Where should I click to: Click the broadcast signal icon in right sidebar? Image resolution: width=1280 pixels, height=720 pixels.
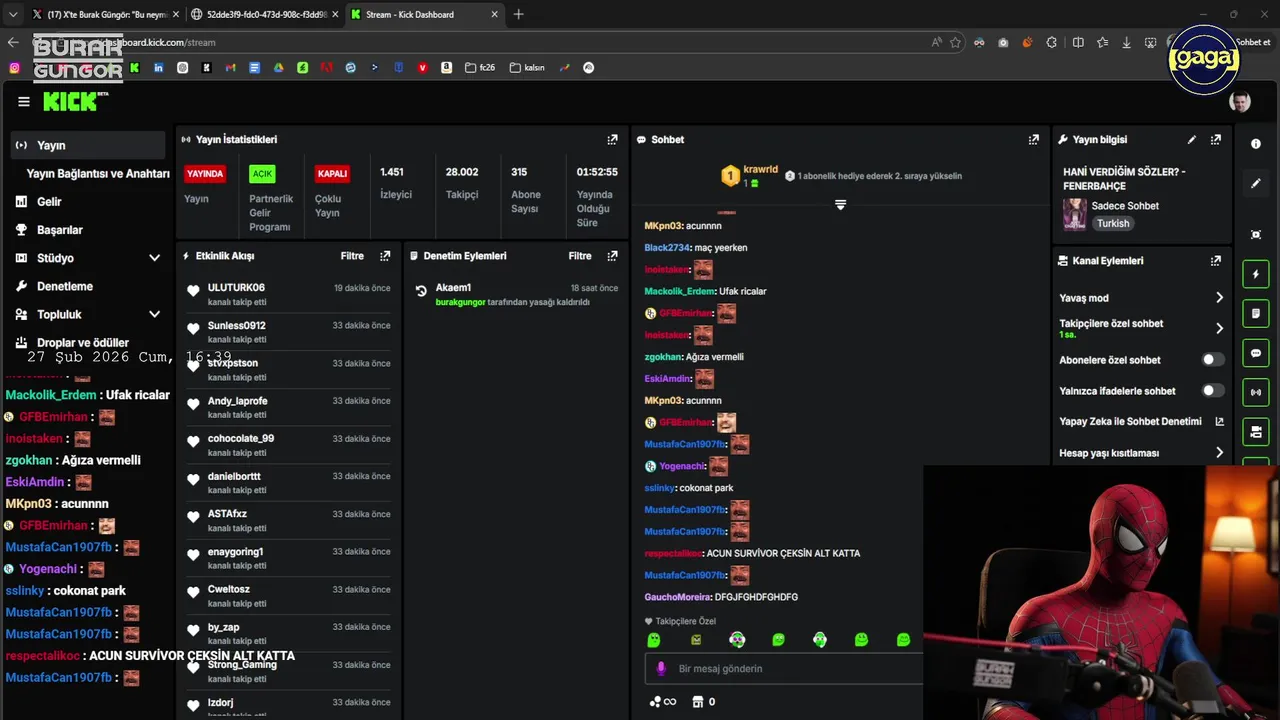click(1256, 392)
